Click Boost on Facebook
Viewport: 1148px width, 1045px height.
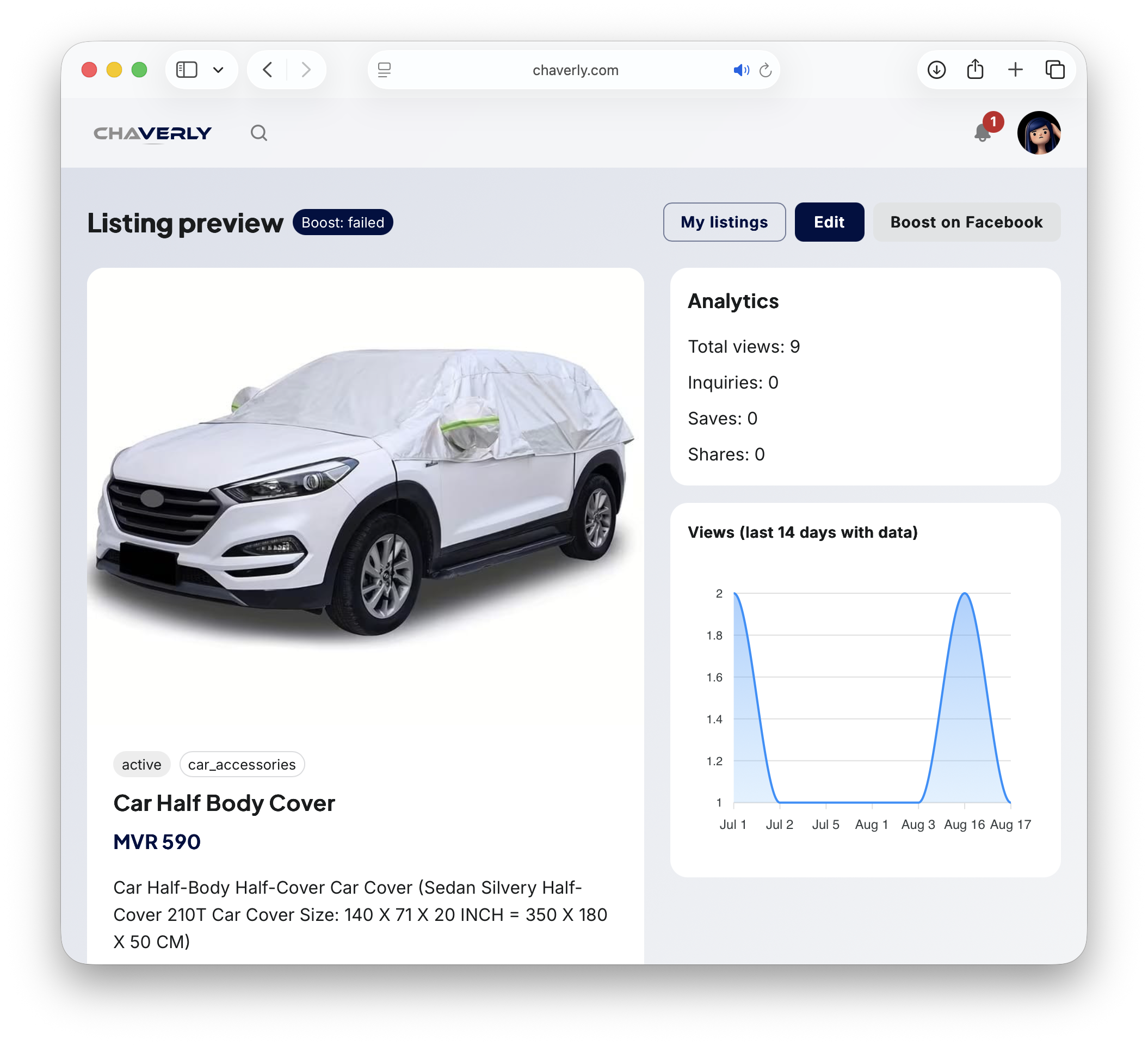pos(967,222)
